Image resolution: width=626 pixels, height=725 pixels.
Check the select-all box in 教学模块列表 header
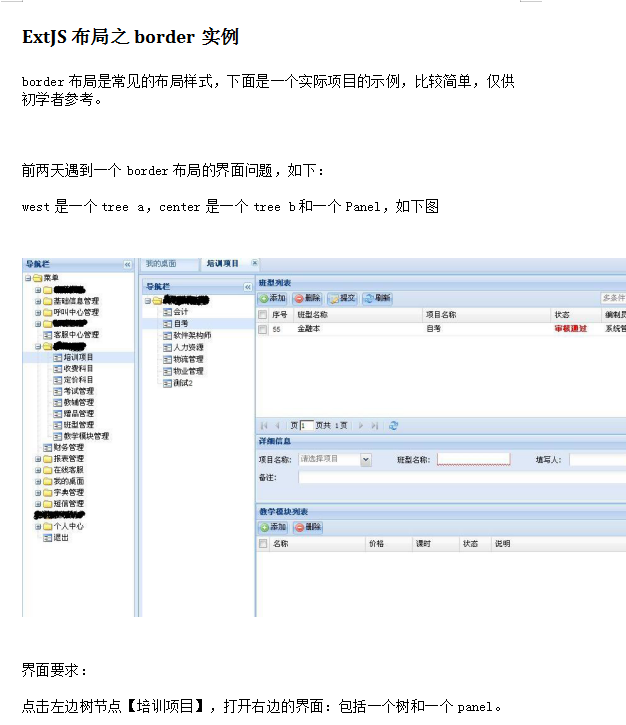click(263, 544)
